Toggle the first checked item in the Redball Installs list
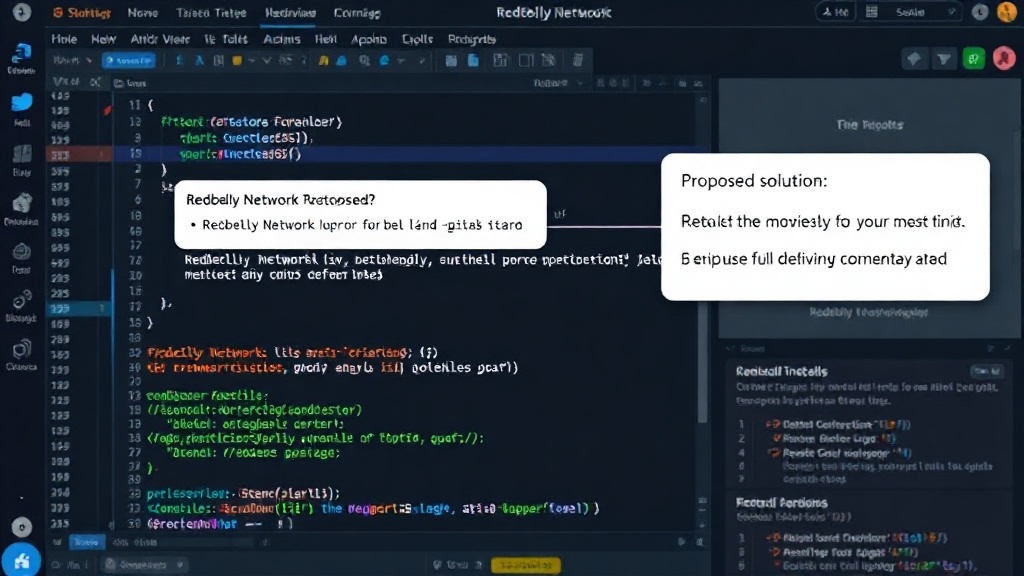The width and height of the screenshot is (1024, 576). click(x=773, y=424)
